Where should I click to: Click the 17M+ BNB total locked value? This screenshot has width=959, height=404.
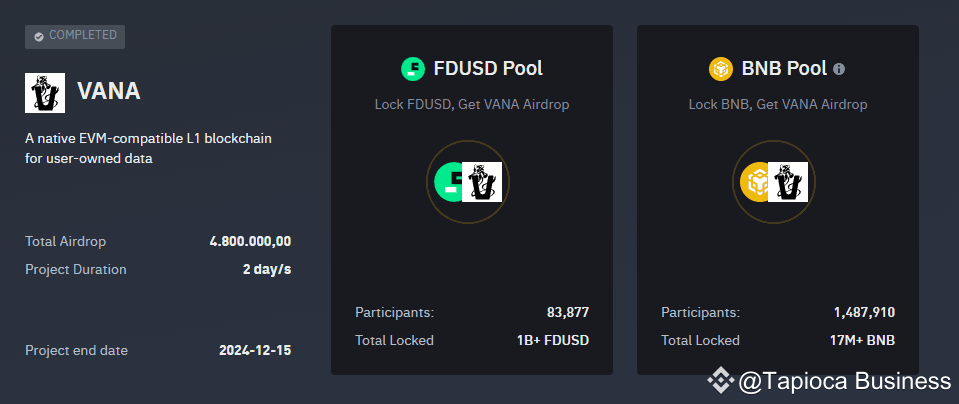(862, 340)
